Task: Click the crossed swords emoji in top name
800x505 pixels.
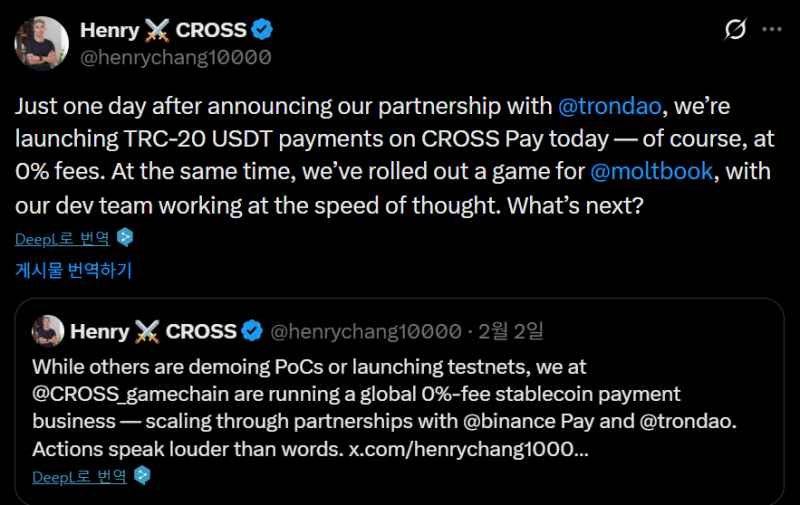Action: tap(156, 31)
